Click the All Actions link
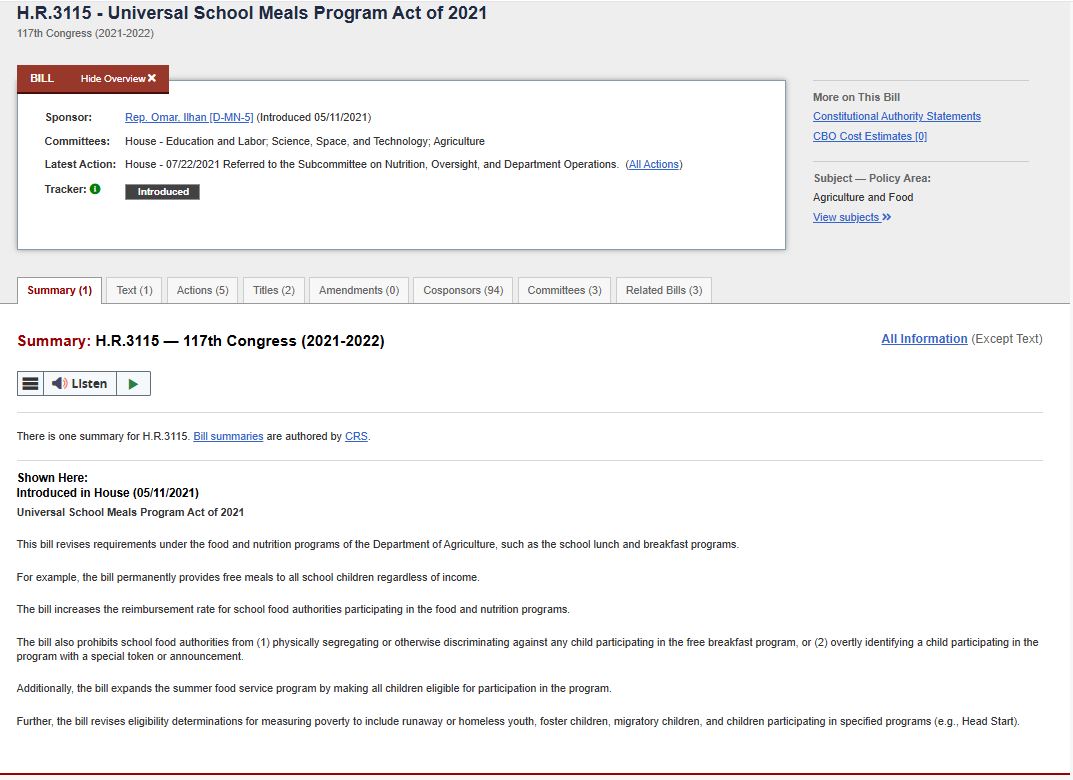The height and width of the screenshot is (780, 1073). click(654, 164)
